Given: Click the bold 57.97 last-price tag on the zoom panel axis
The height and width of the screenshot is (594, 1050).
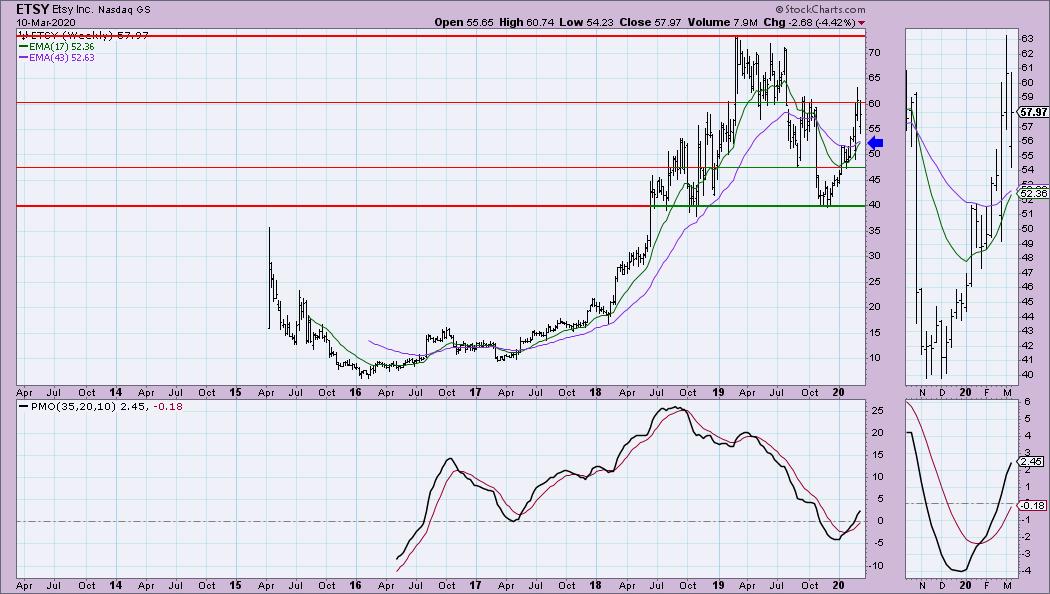Looking at the screenshot, I should pos(1035,112).
